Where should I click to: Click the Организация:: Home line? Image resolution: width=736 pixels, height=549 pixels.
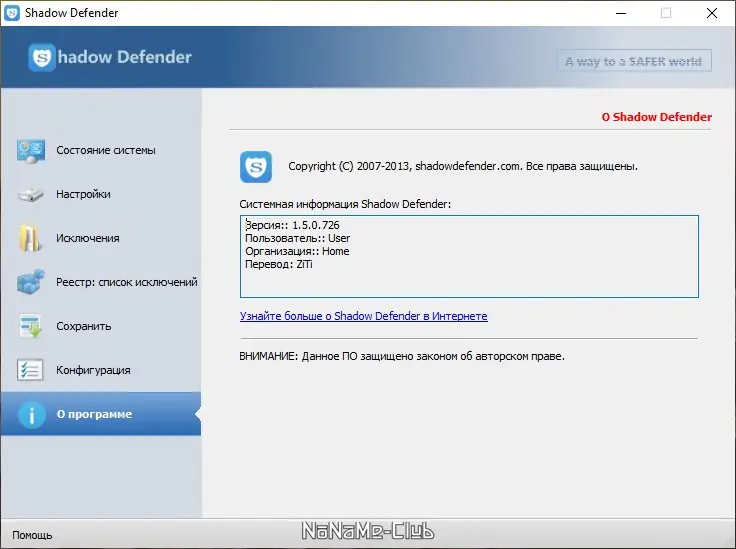[297, 252]
